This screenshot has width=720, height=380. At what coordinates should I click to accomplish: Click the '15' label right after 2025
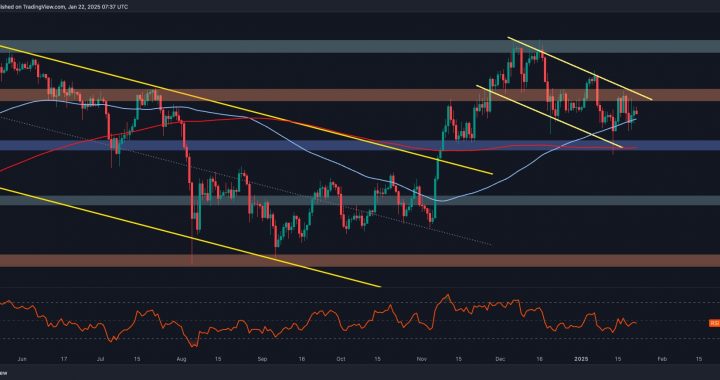(618, 358)
